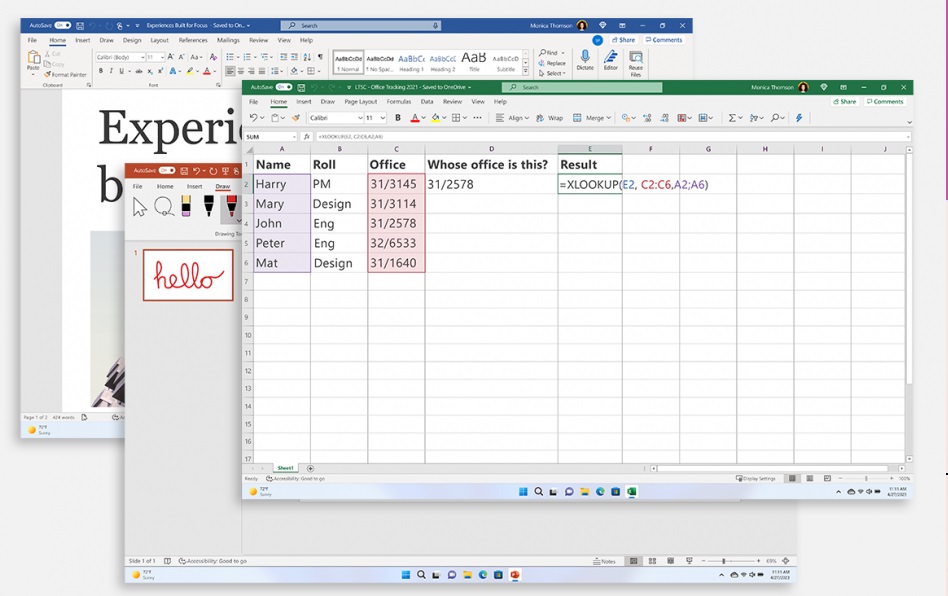Click show paragraph marks icon in Word
948x596 pixels.
click(x=320, y=56)
